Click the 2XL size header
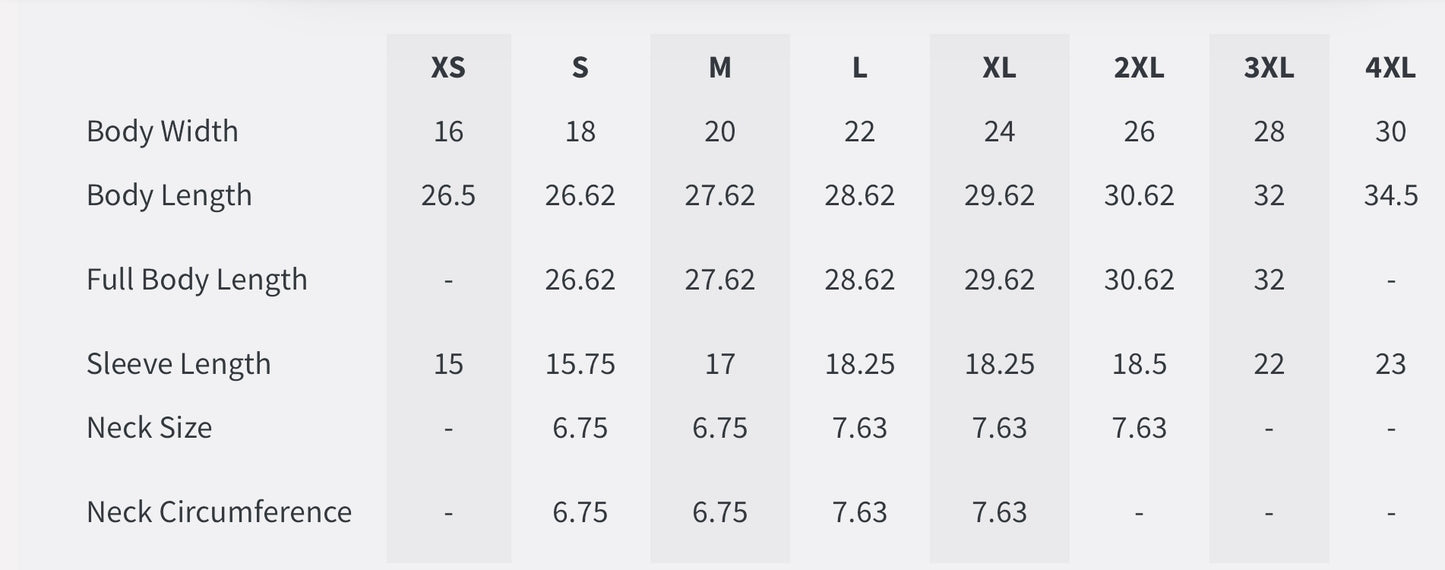 point(1139,68)
